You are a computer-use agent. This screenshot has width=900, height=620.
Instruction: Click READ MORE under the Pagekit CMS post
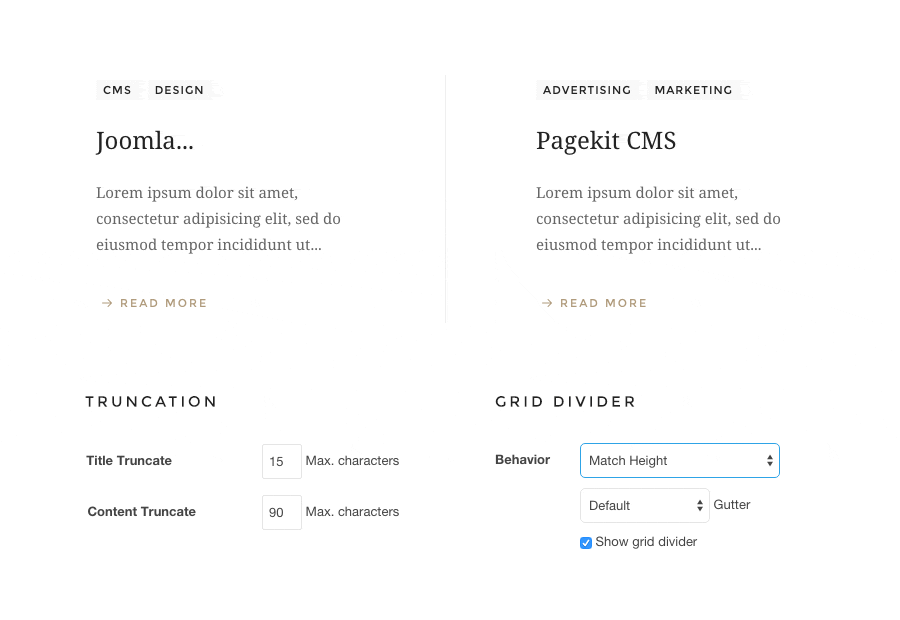pyautogui.click(x=603, y=303)
